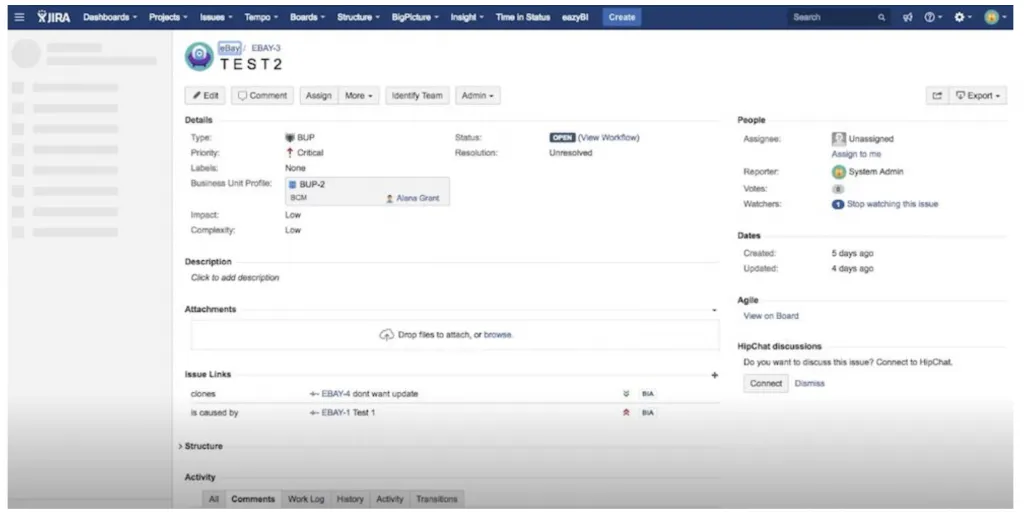Click the share issue icon
The height and width of the screenshot is (519, 1024).
(x=937, y=95)
